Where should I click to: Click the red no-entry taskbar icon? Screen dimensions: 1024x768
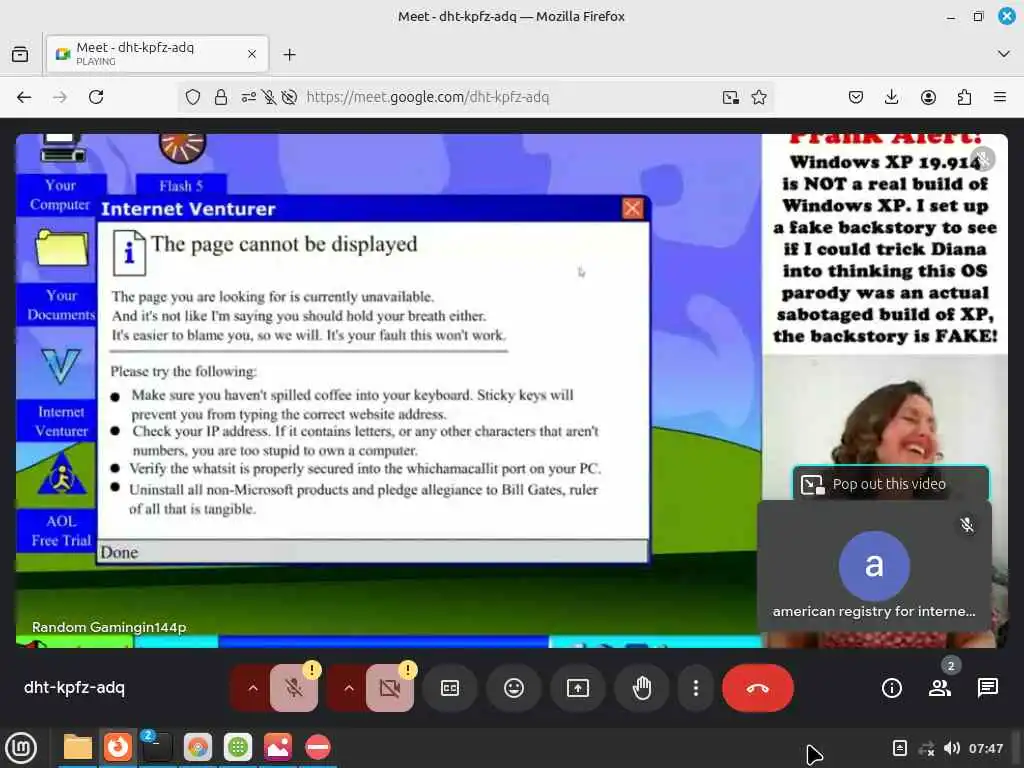click(318, 747)
